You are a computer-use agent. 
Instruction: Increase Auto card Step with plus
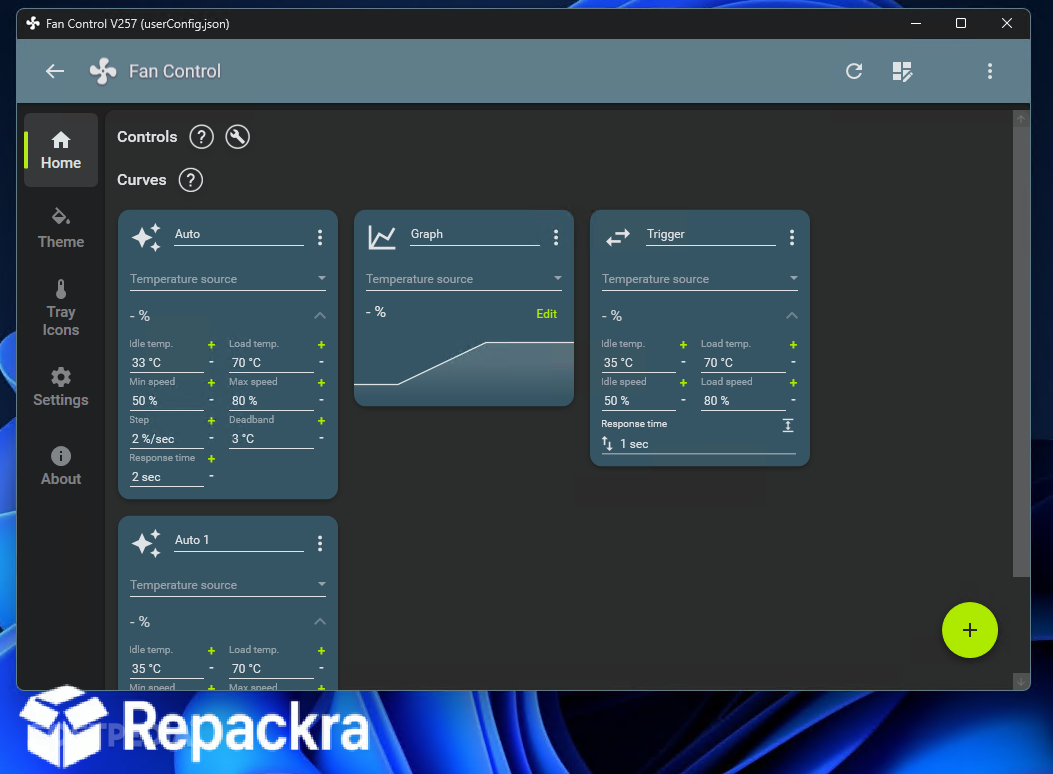(x=212, y=421)
